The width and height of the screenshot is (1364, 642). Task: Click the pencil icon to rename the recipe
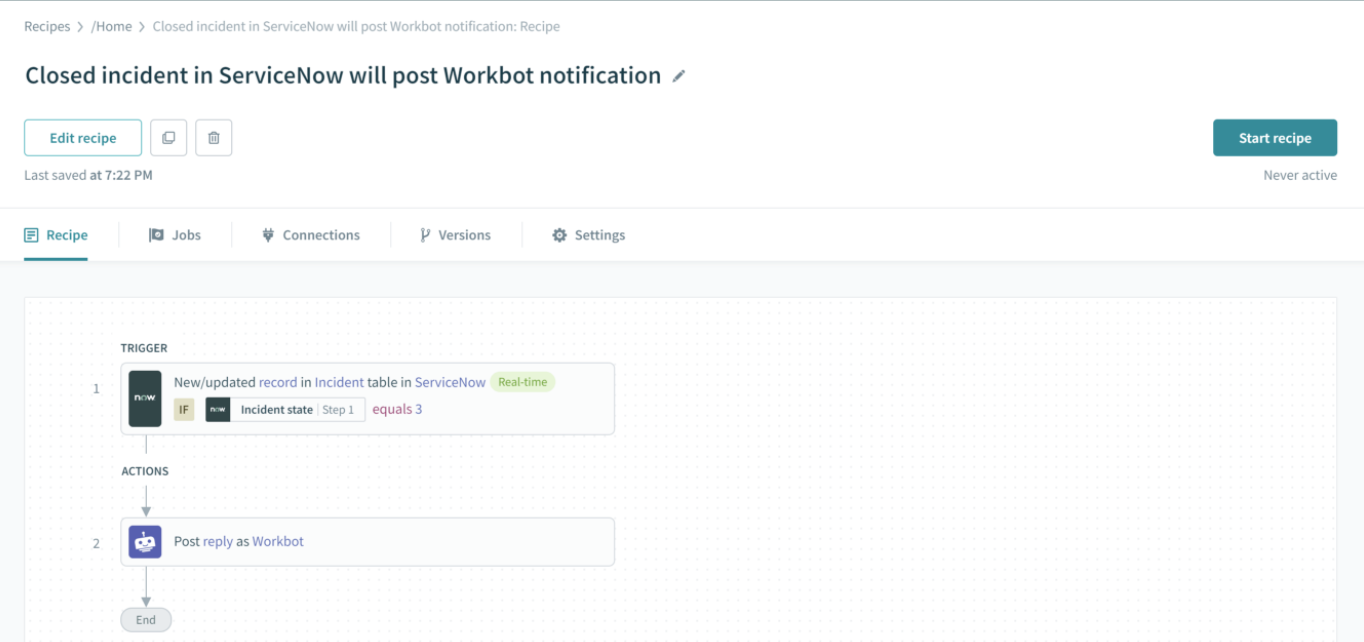tap(679, 76)
